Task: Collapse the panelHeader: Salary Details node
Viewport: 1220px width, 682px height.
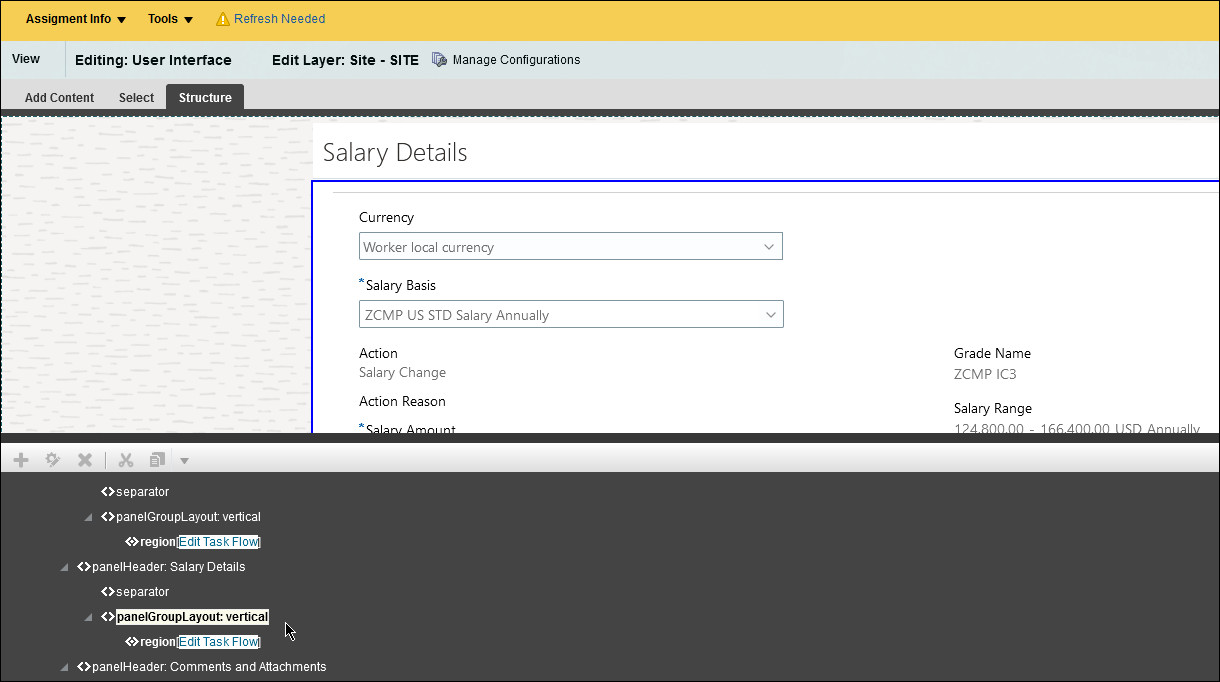Action: (x=65, y=567)
